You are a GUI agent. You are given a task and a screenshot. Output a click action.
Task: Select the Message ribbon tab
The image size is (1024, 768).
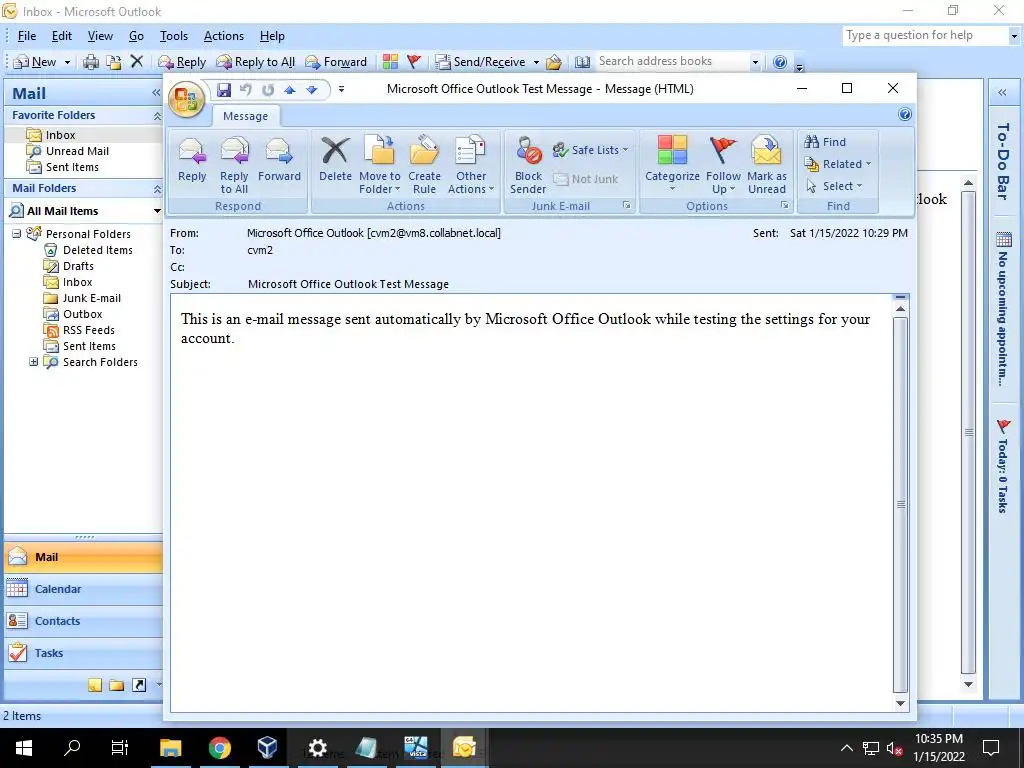click(x=246, y=116)
